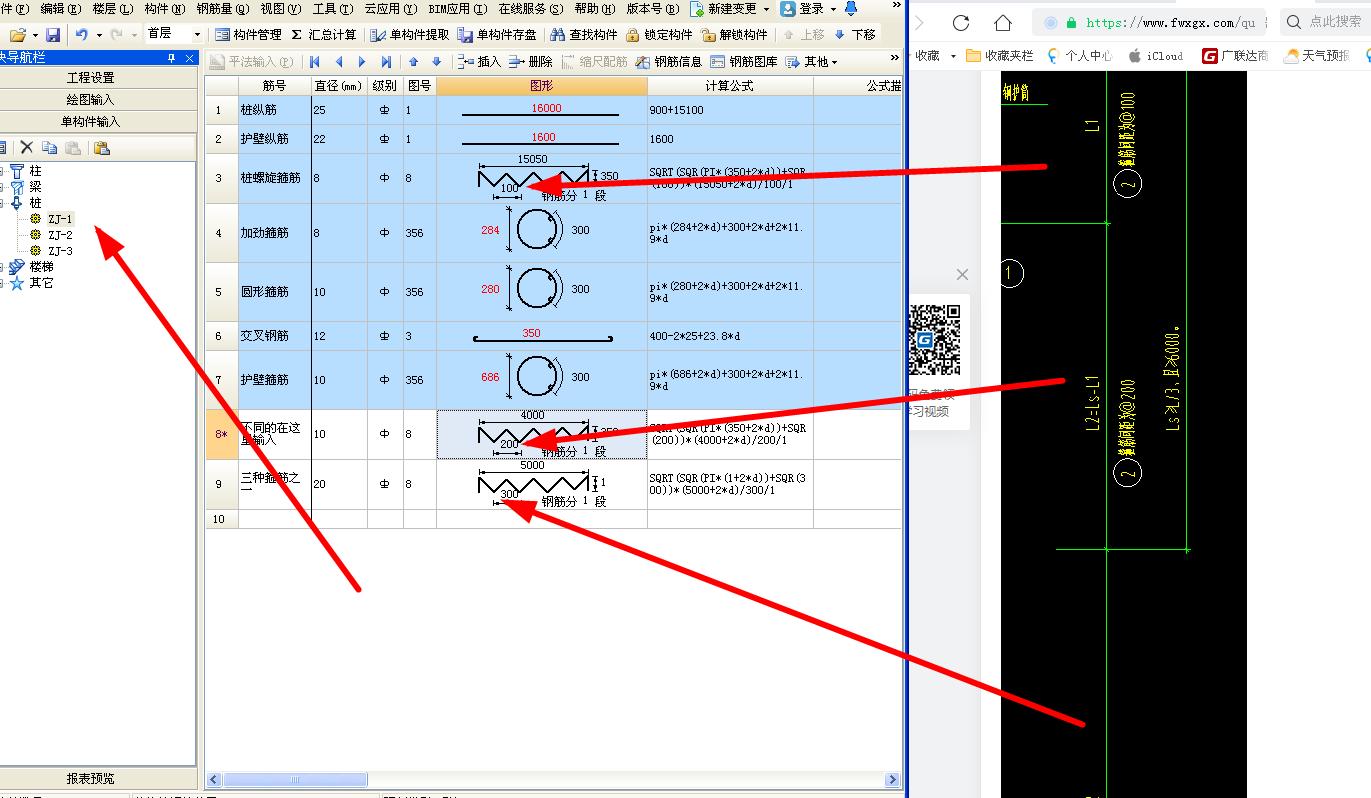Click the move row up arrow icon

tap(413, 62)
